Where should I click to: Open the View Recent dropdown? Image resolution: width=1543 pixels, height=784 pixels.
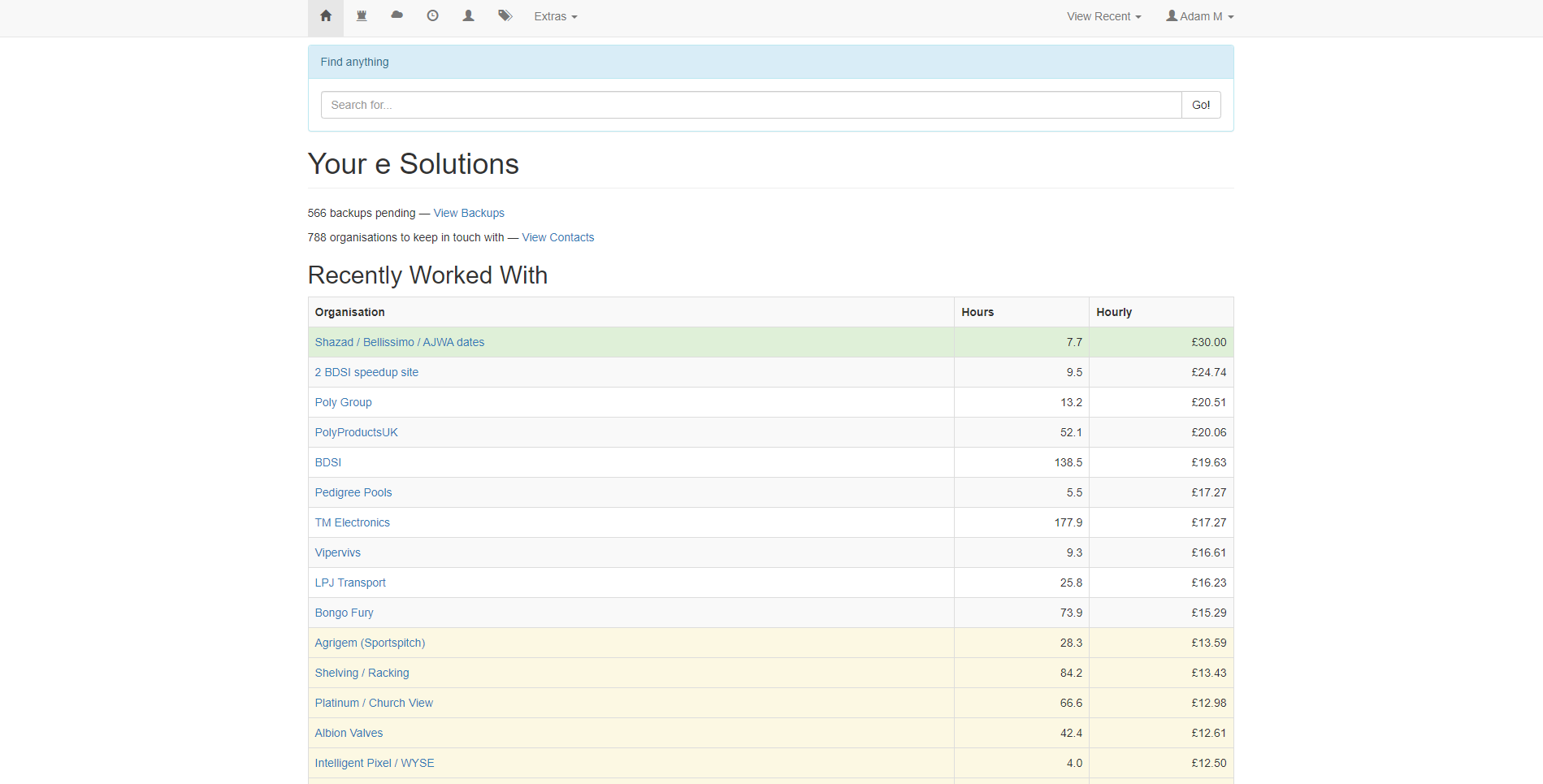pyautogui.click(x=1103, y=17)
